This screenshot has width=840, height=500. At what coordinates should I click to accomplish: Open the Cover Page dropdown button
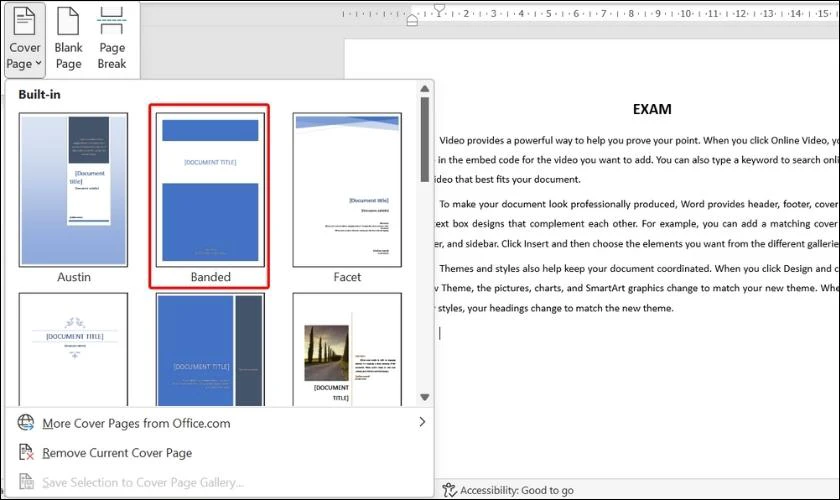(x=24, y=40)
